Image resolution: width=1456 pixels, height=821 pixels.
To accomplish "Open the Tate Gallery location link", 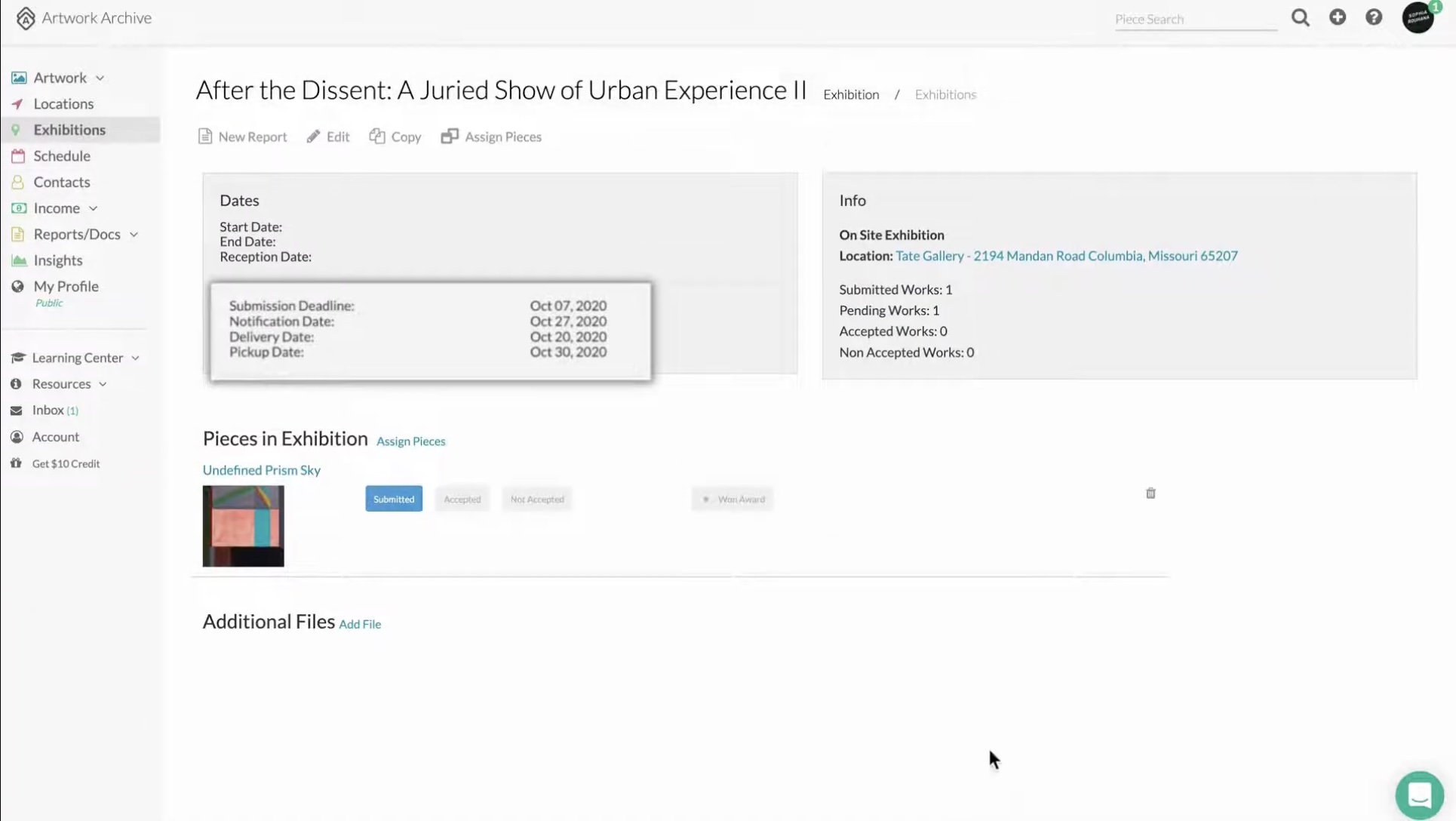I will (1066, 256).
